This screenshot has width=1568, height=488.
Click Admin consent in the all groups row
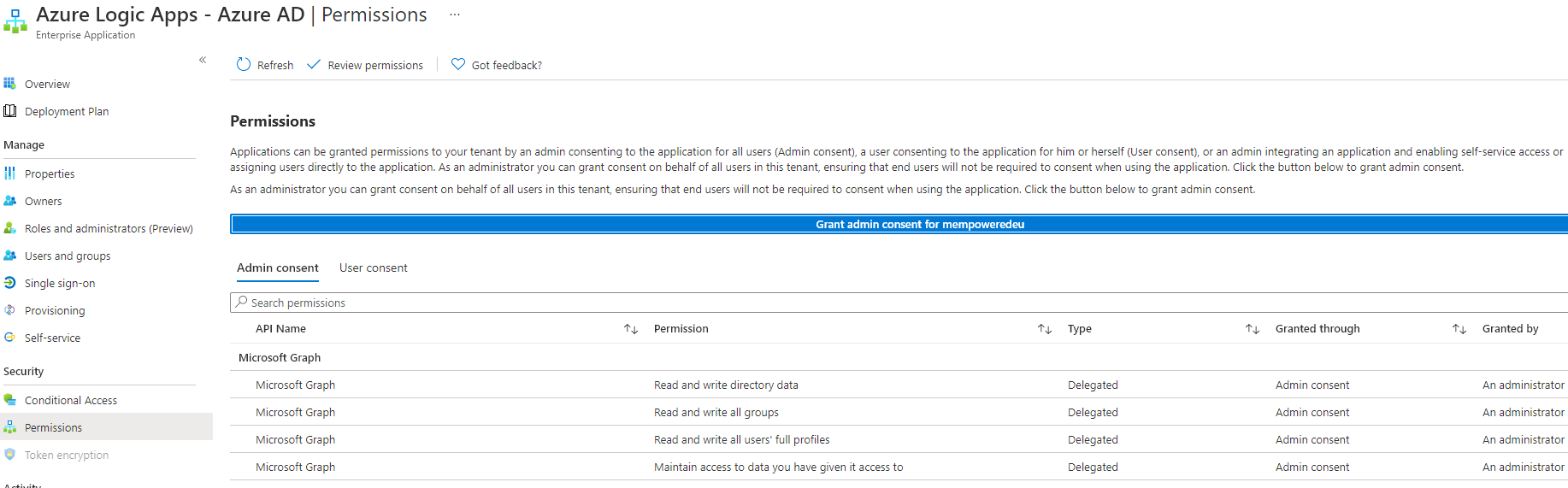(x=1312, y=412)
